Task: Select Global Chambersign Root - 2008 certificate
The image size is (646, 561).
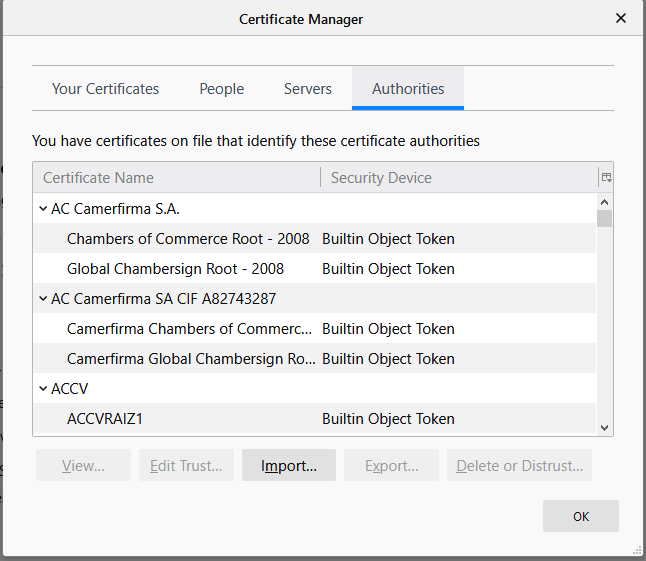Action: pyautogui.click(x=175, y=269)
